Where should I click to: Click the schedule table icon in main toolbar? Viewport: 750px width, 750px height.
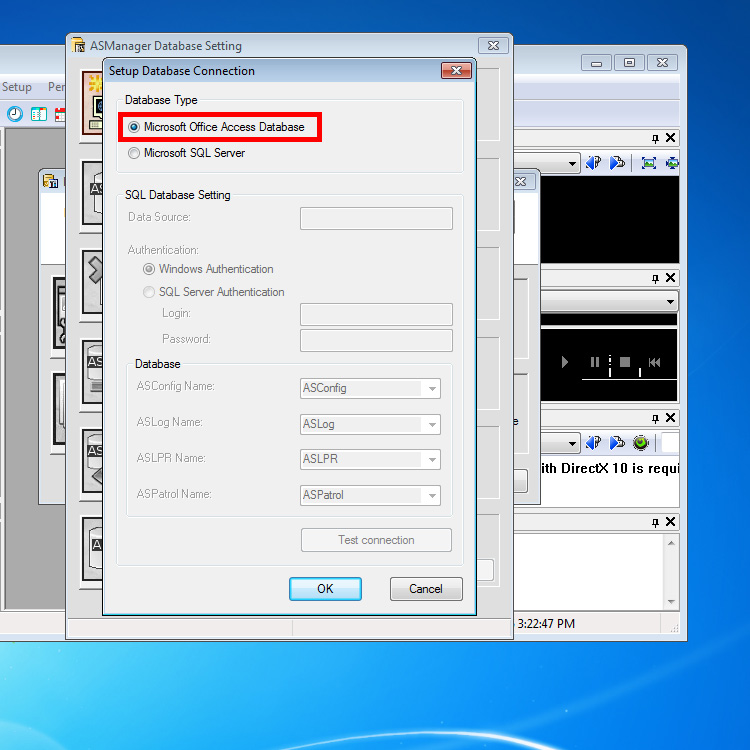(x=39, y=114)
